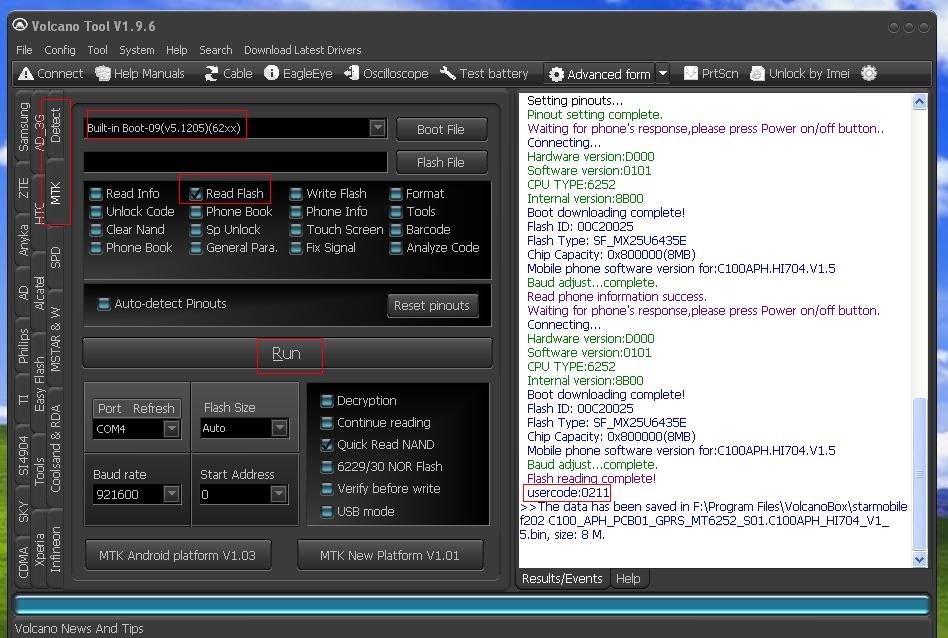Enable the Fix Signal checkbox
Viewport: 948px width, 638px height.
pos(296,248)
